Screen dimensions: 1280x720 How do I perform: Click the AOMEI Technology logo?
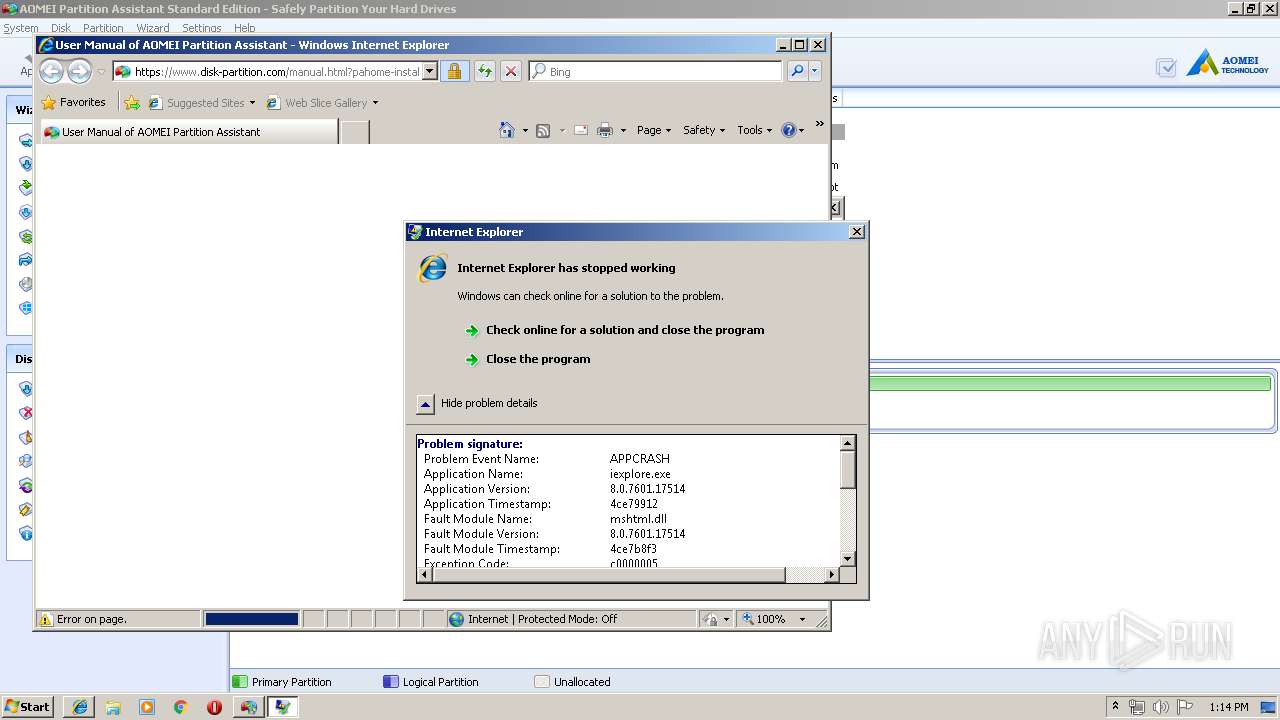1228,63
